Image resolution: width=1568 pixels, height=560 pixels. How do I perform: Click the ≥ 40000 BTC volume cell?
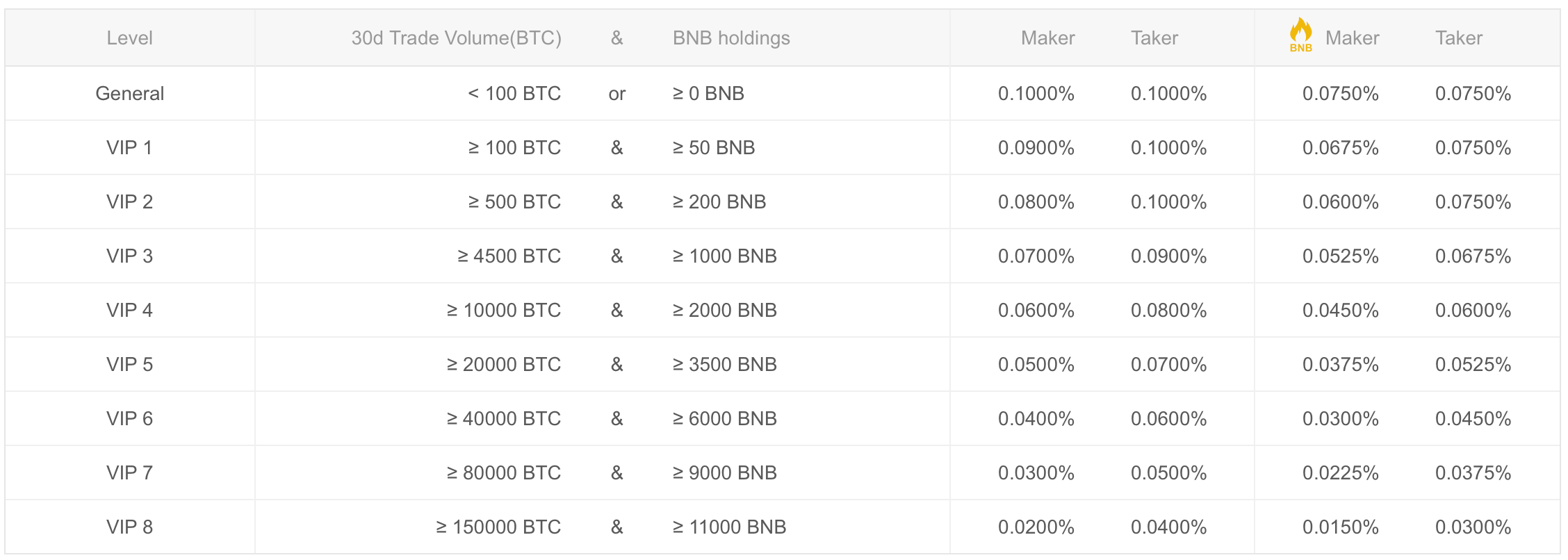[503, 419]
